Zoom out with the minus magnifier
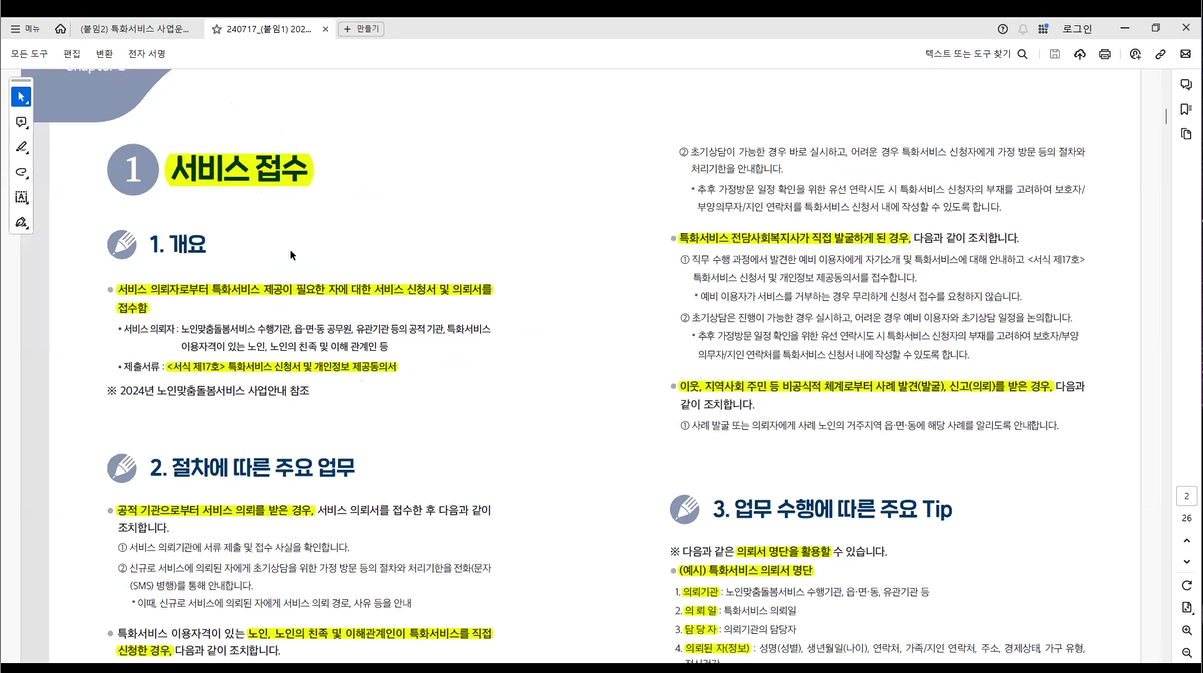This screenshot has height=673, width=1203. coord(1186,652)
